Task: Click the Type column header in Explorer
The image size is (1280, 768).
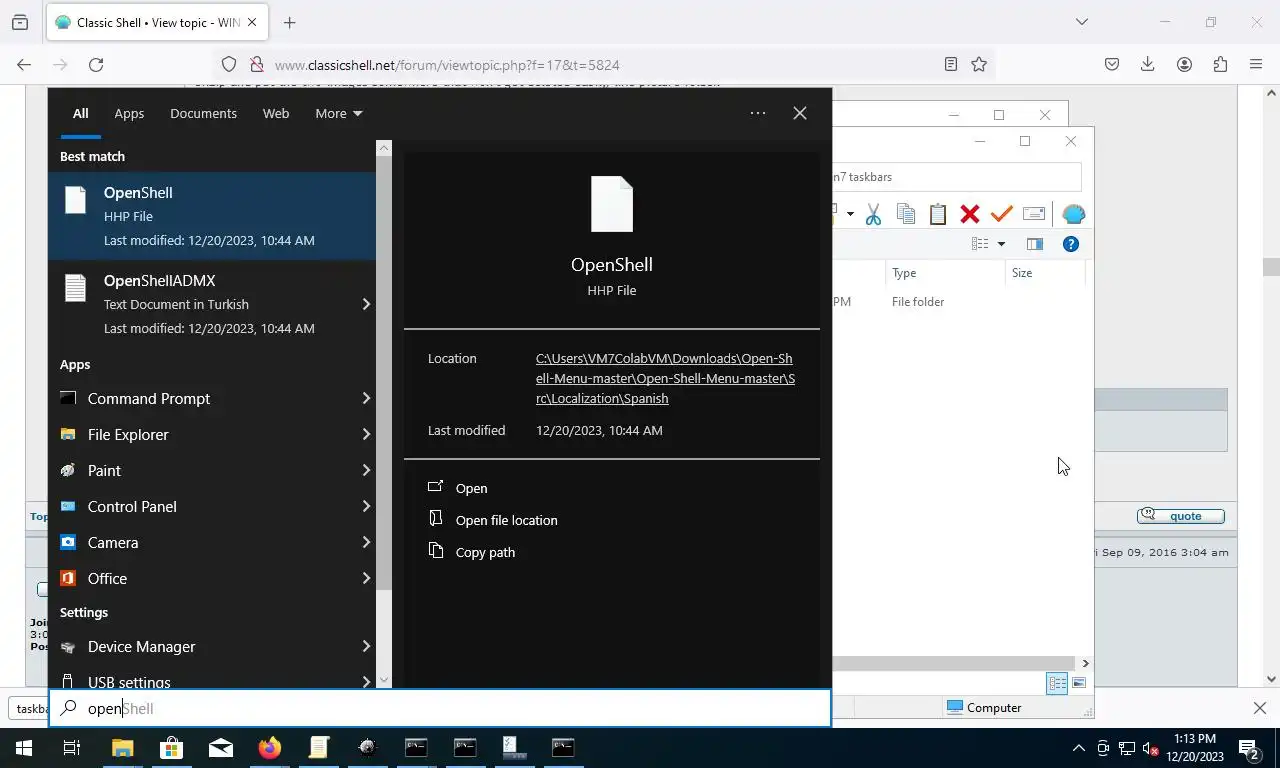Action: (x=904, y=272)
